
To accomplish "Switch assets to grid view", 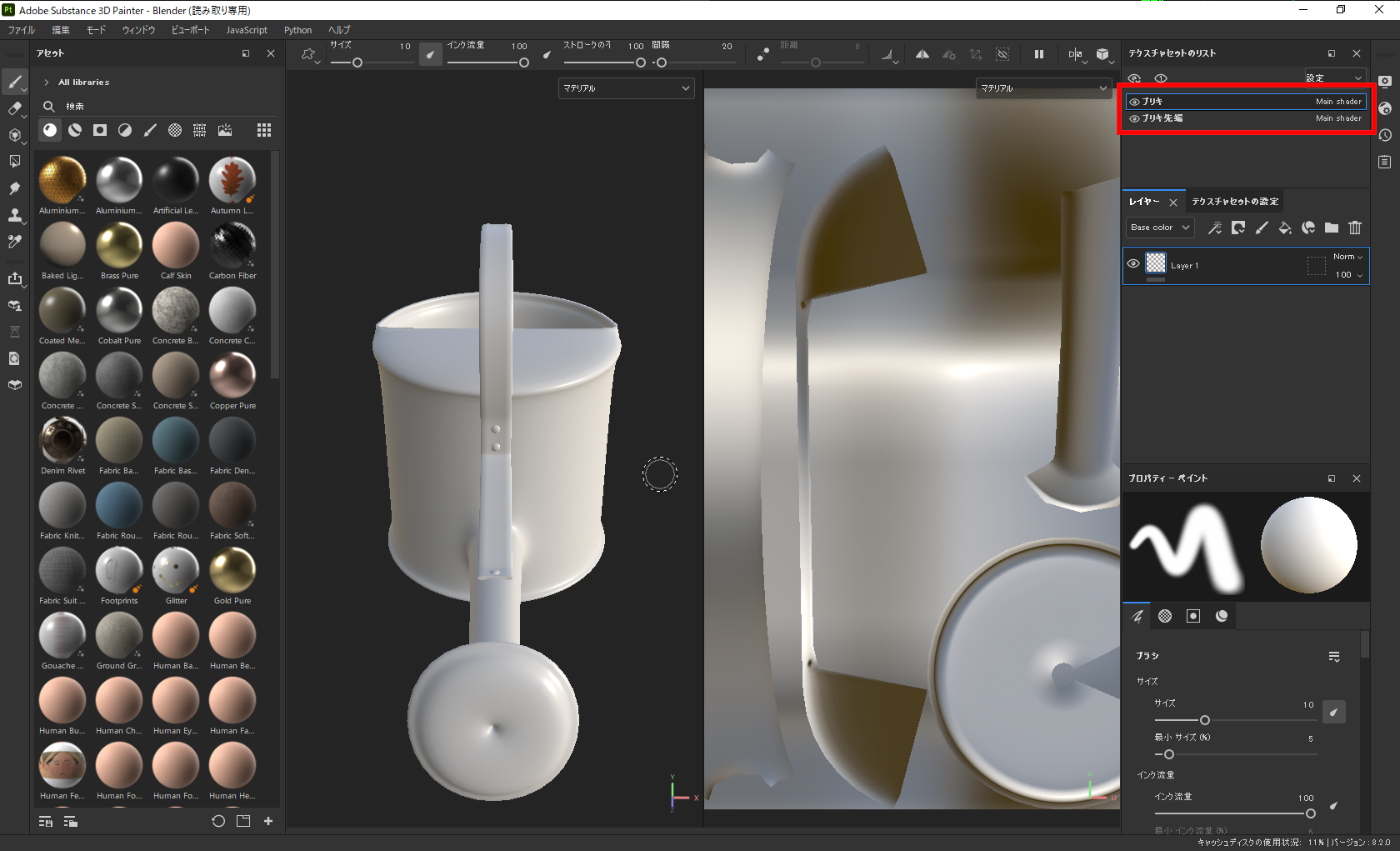I will [x=264, y=130].
